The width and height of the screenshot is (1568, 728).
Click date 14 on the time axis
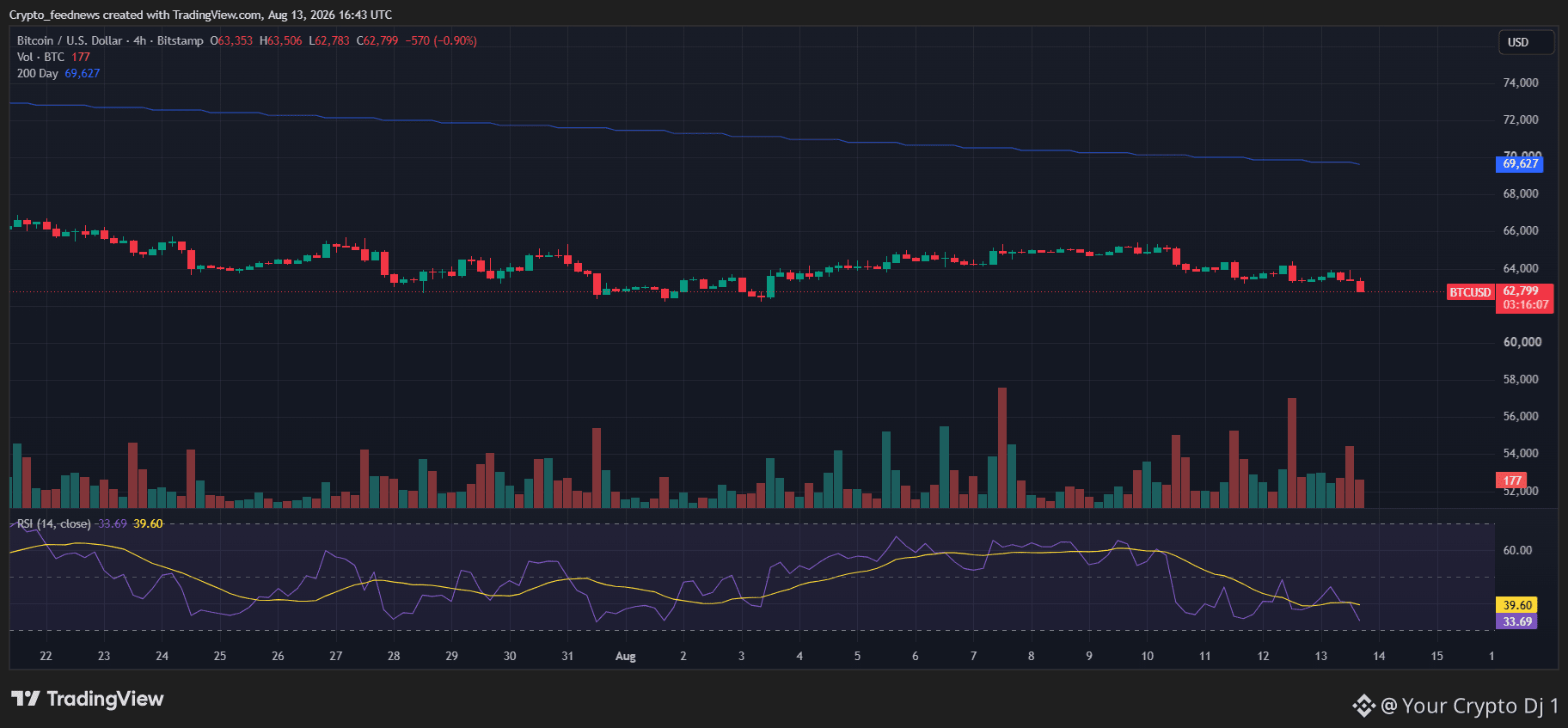[x=1379, y=656]
